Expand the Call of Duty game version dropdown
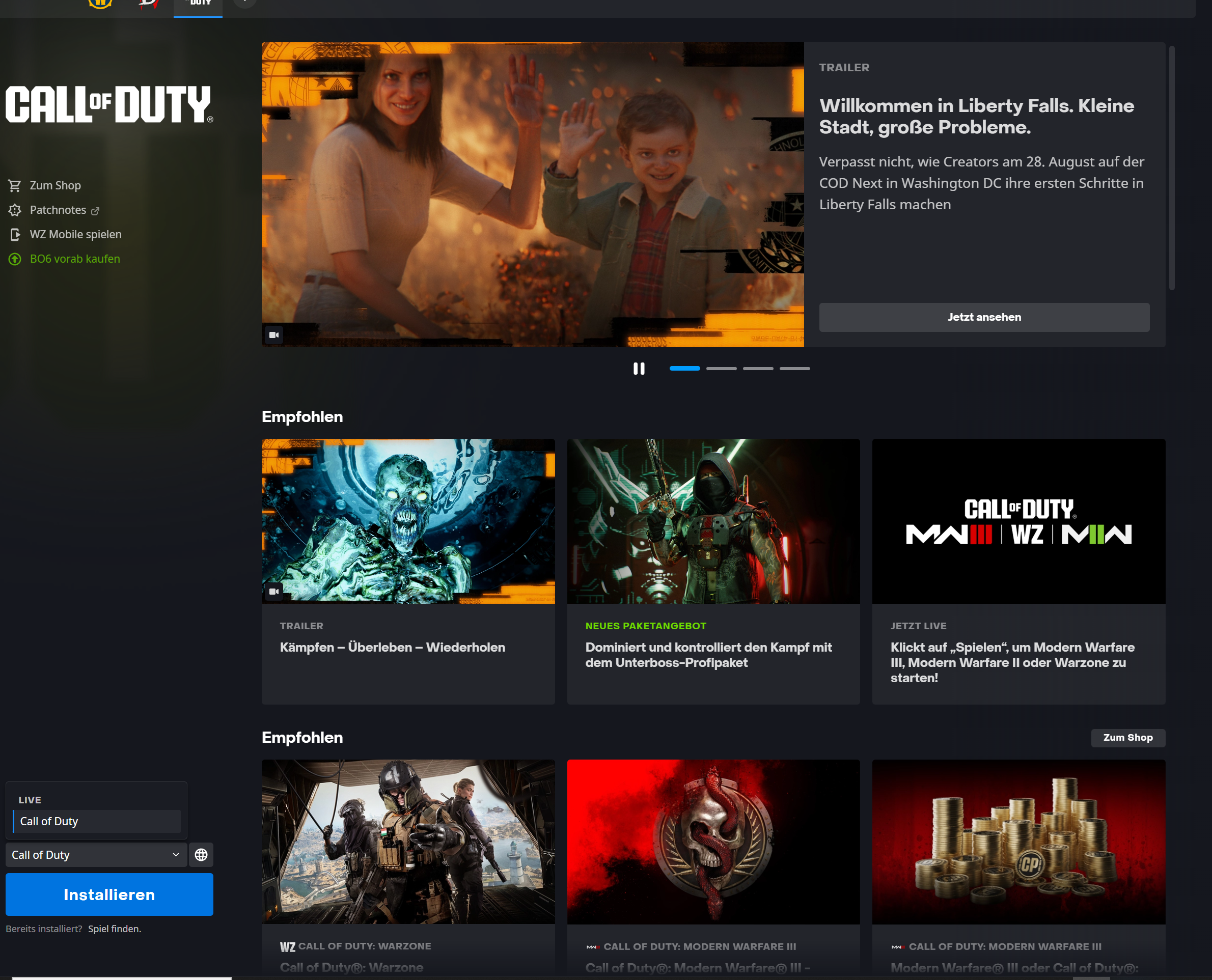The height and width of the screenshot is (980, 1212). tap(96, 855)
